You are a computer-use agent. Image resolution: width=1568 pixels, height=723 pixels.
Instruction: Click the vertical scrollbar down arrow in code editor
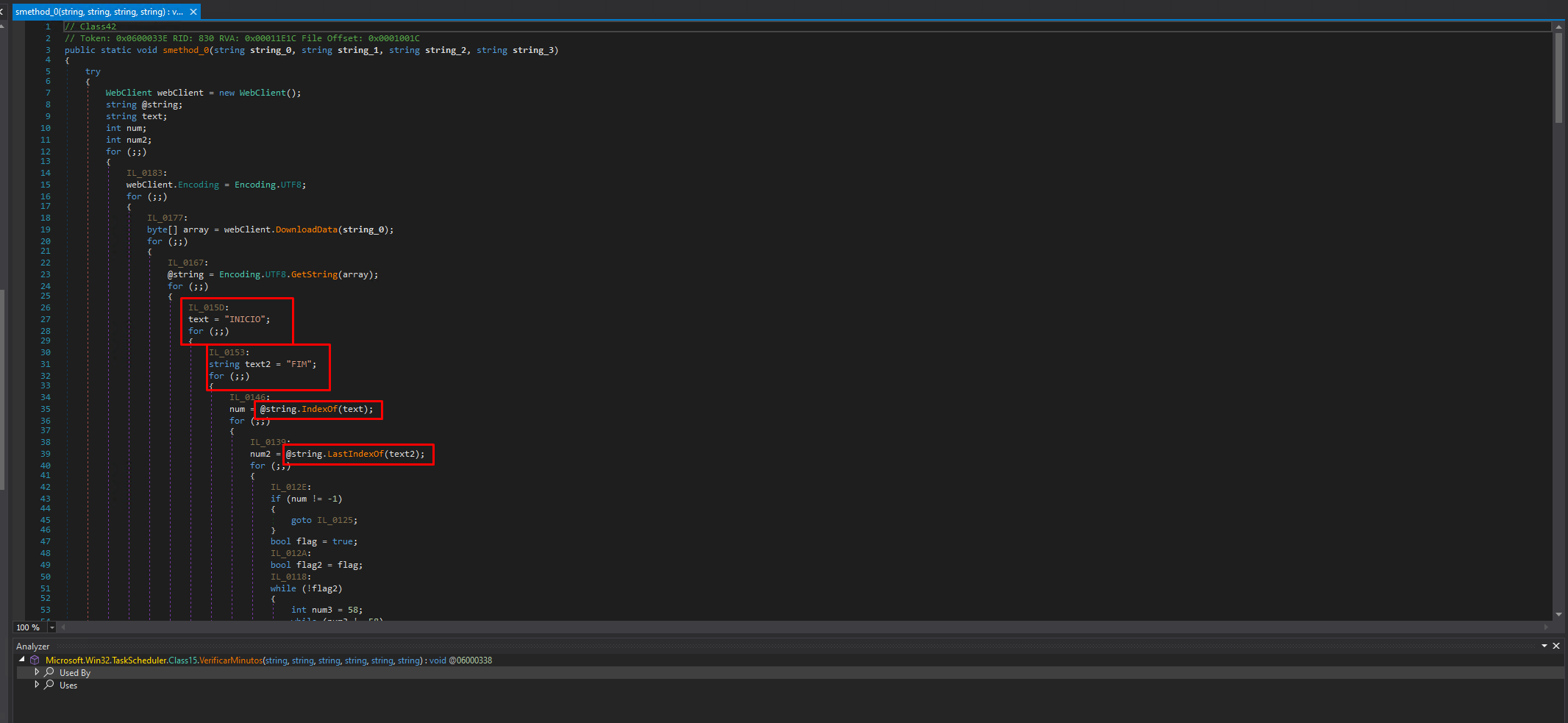pos(1558,615)
